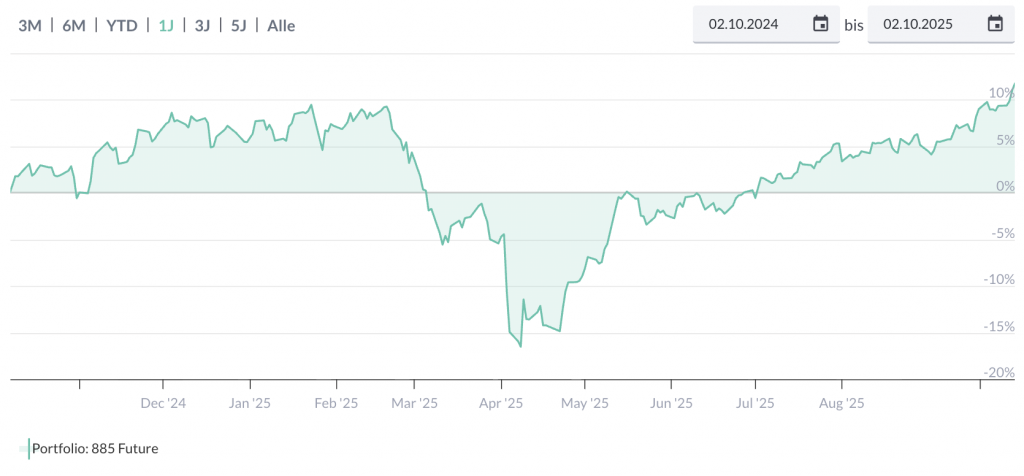The image size is (1024, 476).
Task: Open the start date calendar icon
Action: [x=821, y=24]
